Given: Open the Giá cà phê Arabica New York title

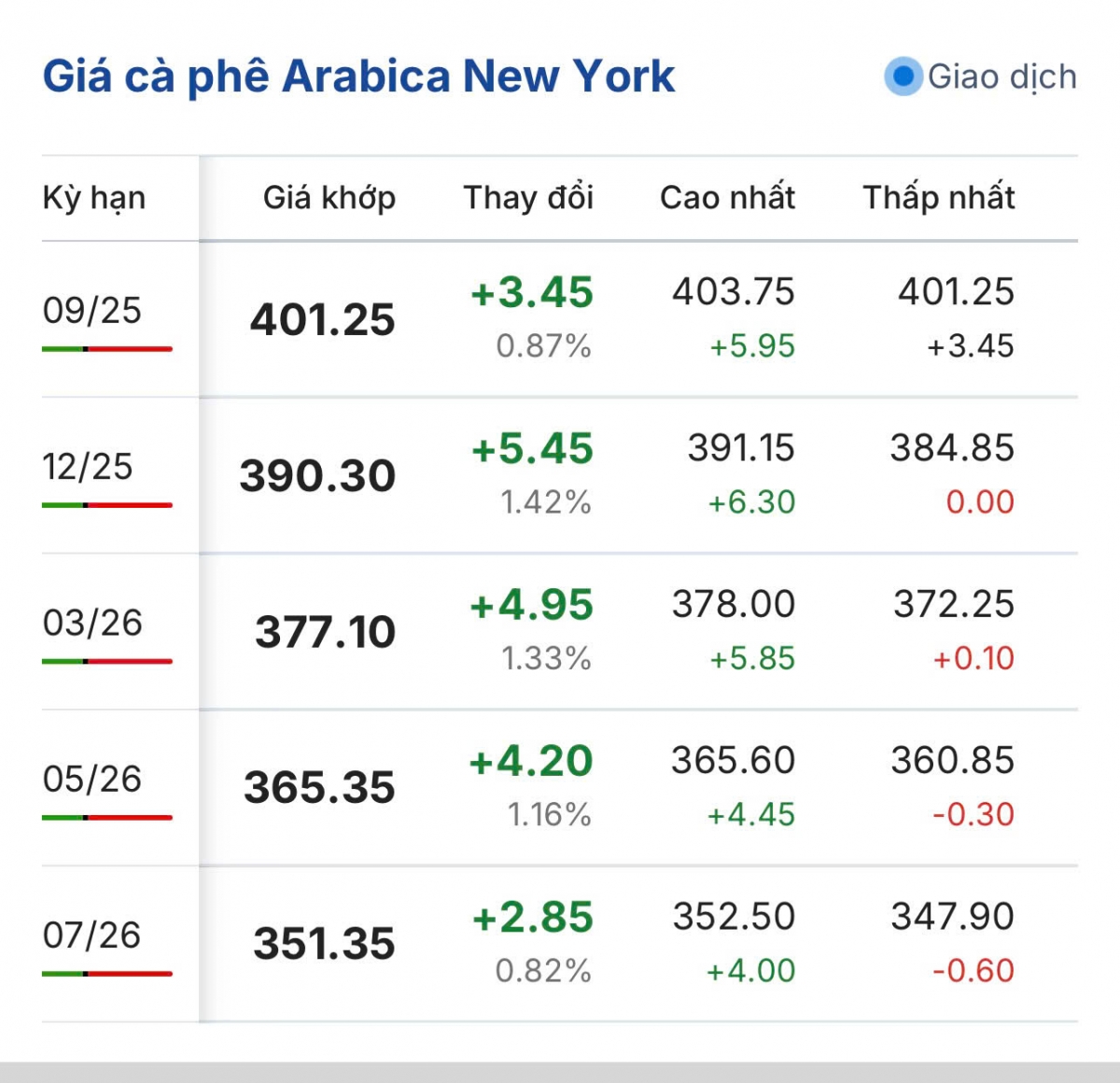Looking at the screenshot, I should pyautogui.click(x=358, y=77).
